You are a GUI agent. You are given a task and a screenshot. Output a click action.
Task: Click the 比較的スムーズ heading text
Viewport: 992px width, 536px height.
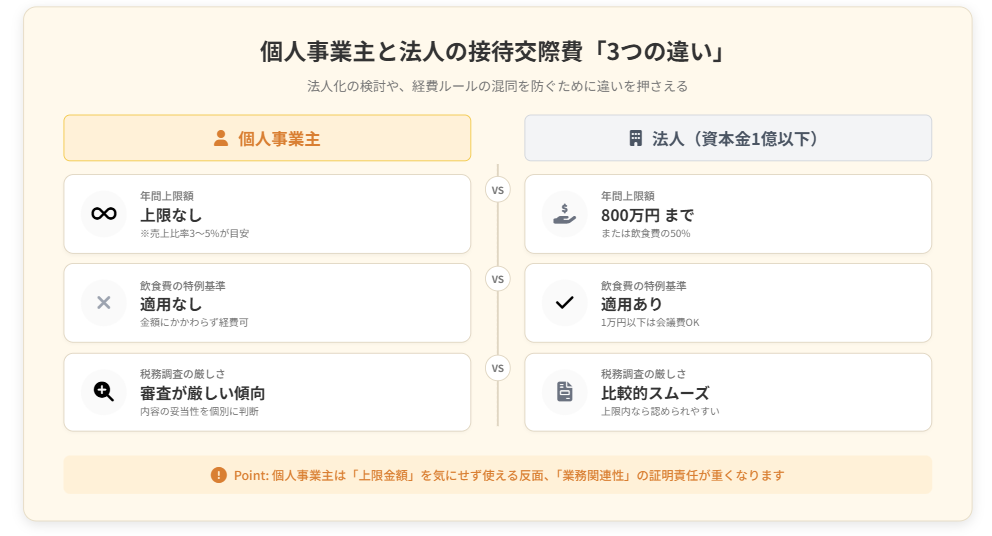point(655,393)
